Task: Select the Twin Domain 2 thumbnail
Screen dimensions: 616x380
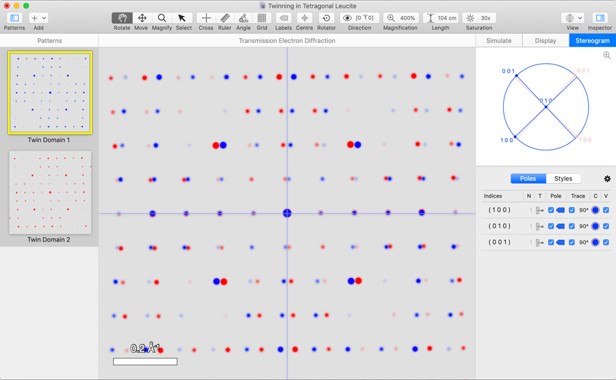Action: coord(50,193)
